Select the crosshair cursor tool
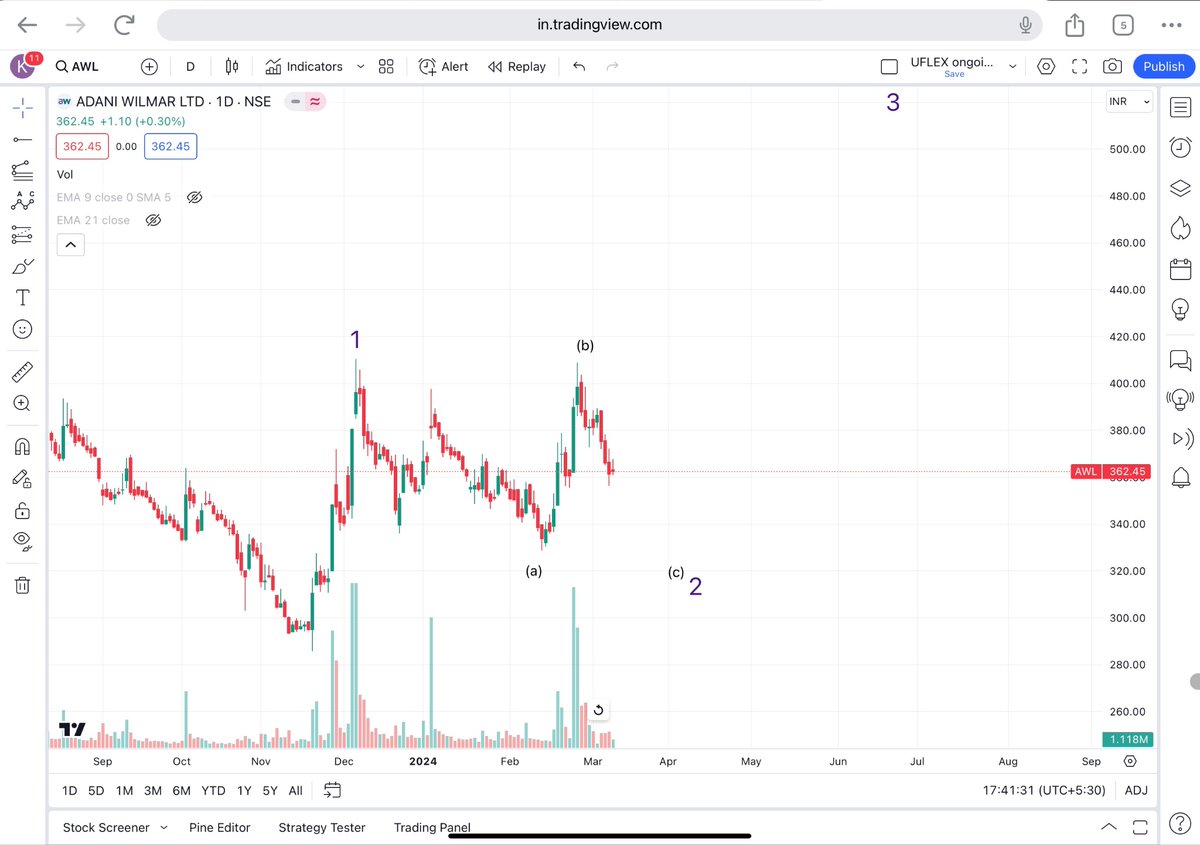The width and height of the screenshot is (1200, 845). click(22, 107)
